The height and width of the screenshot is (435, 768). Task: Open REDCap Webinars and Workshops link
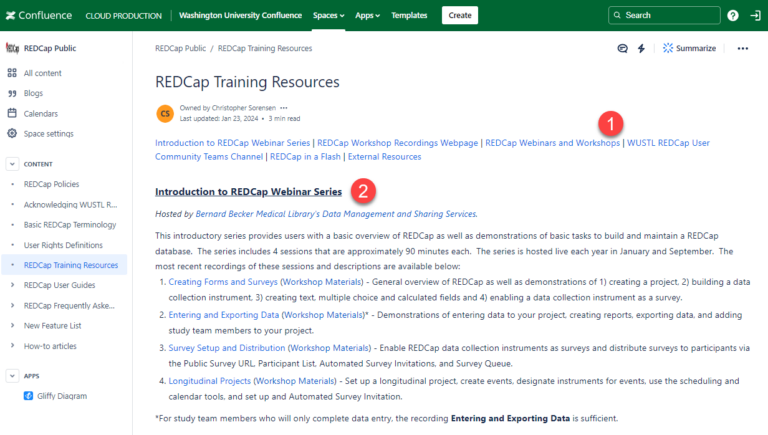coord(552,143)
